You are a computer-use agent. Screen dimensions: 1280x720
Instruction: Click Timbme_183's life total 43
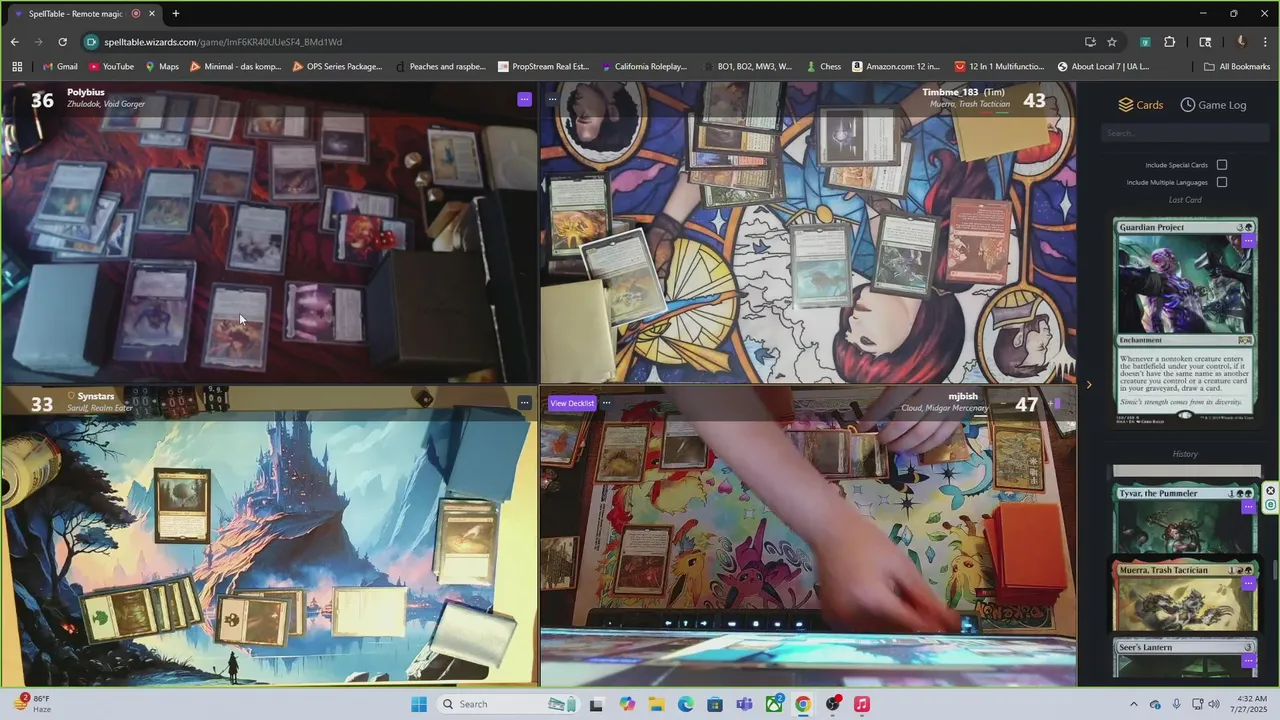coord(1034,100)
